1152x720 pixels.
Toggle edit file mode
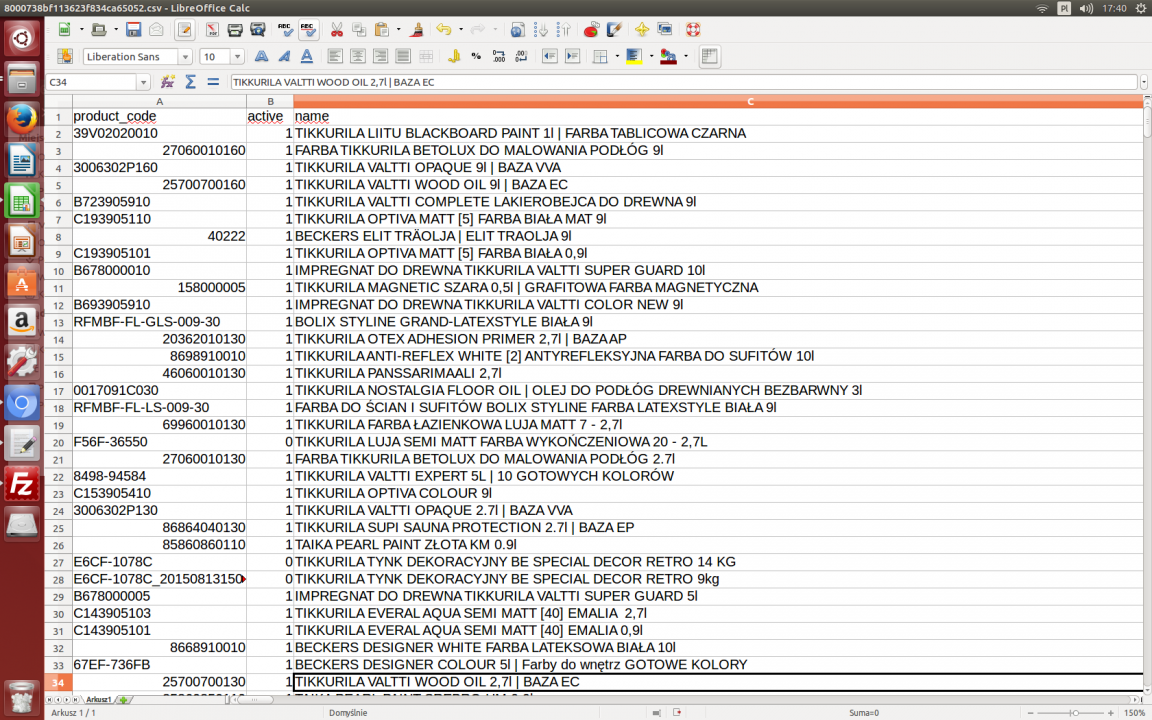184,30
